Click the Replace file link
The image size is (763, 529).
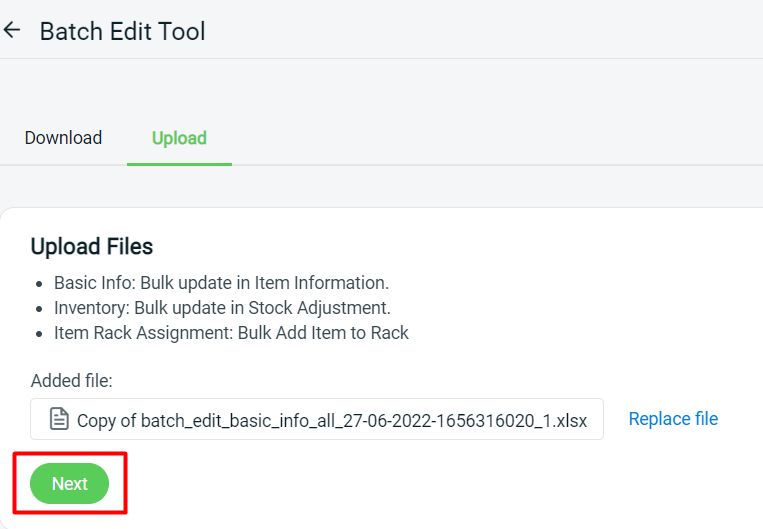click(x=673, y=419)
